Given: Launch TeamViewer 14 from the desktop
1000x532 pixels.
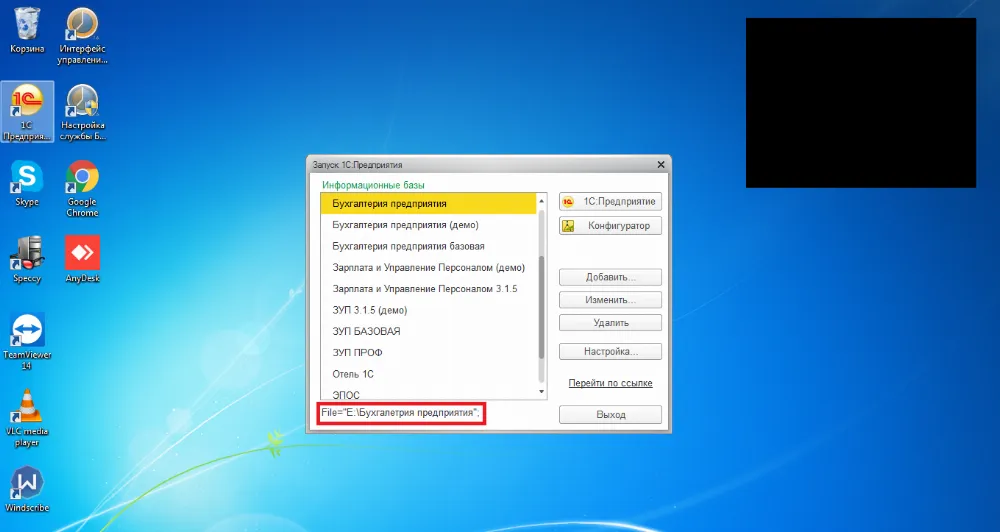Looking at the screenshot, I should (x=27, y=341).
